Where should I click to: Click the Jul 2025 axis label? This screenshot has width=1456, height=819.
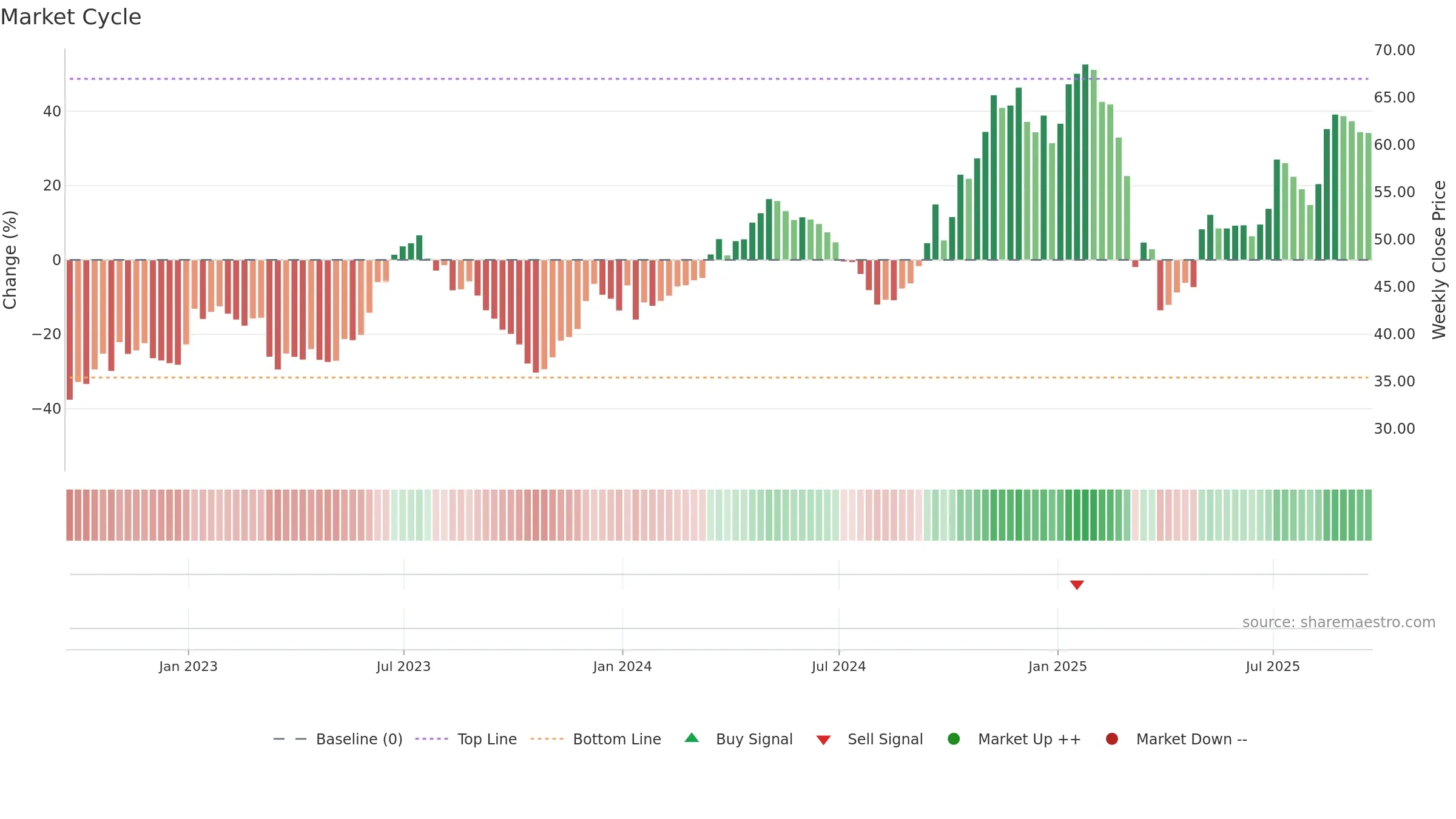pyautogui.click(x=1273, y=666)
